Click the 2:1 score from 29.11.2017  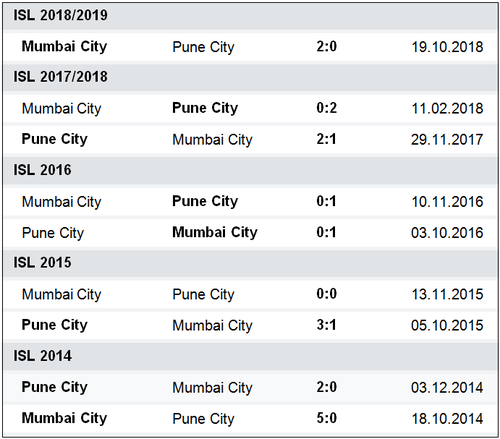pyautogui.click(x=326, y=139)
